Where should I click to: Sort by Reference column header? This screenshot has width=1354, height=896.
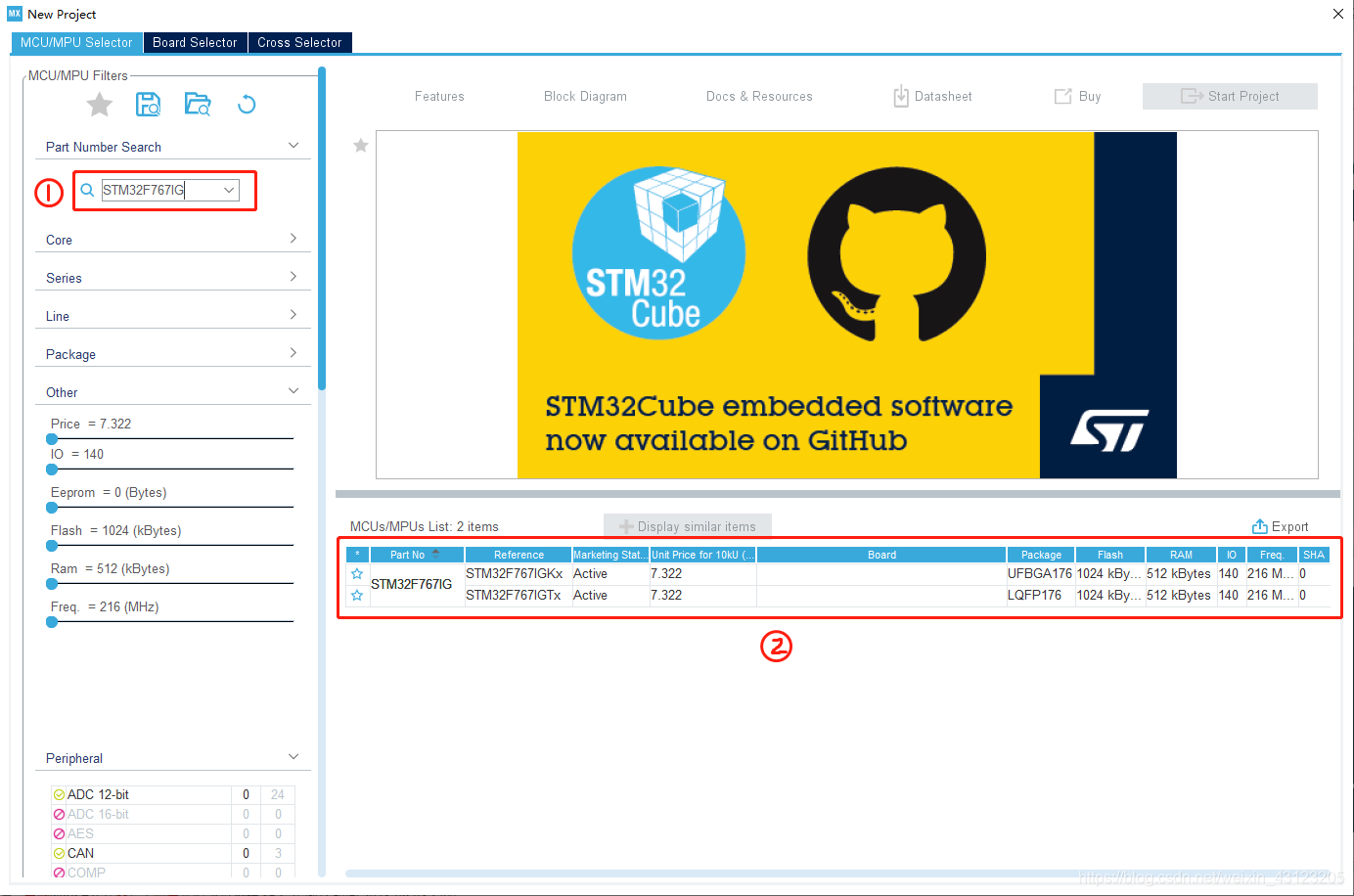tap(519, 555)
